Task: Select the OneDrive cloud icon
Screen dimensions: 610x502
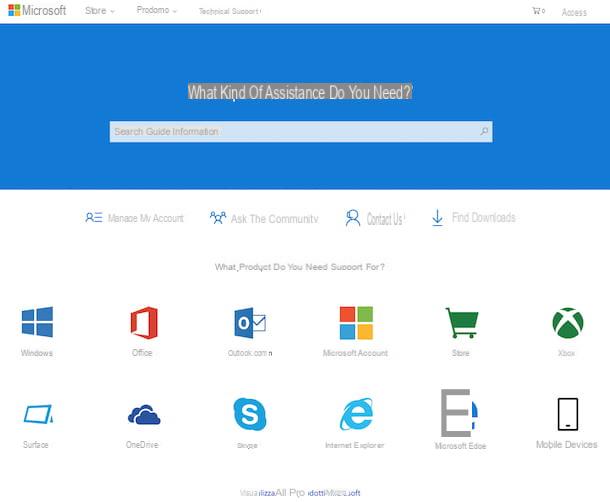Action: (x=144, y=415)
